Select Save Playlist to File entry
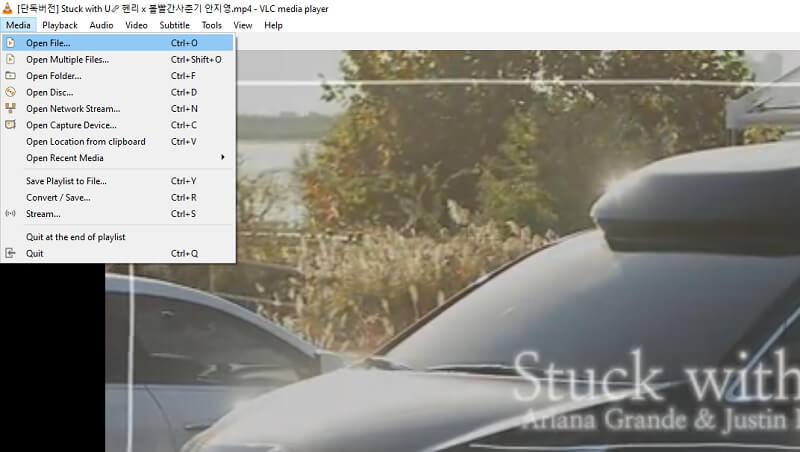 tap(66, 181)
